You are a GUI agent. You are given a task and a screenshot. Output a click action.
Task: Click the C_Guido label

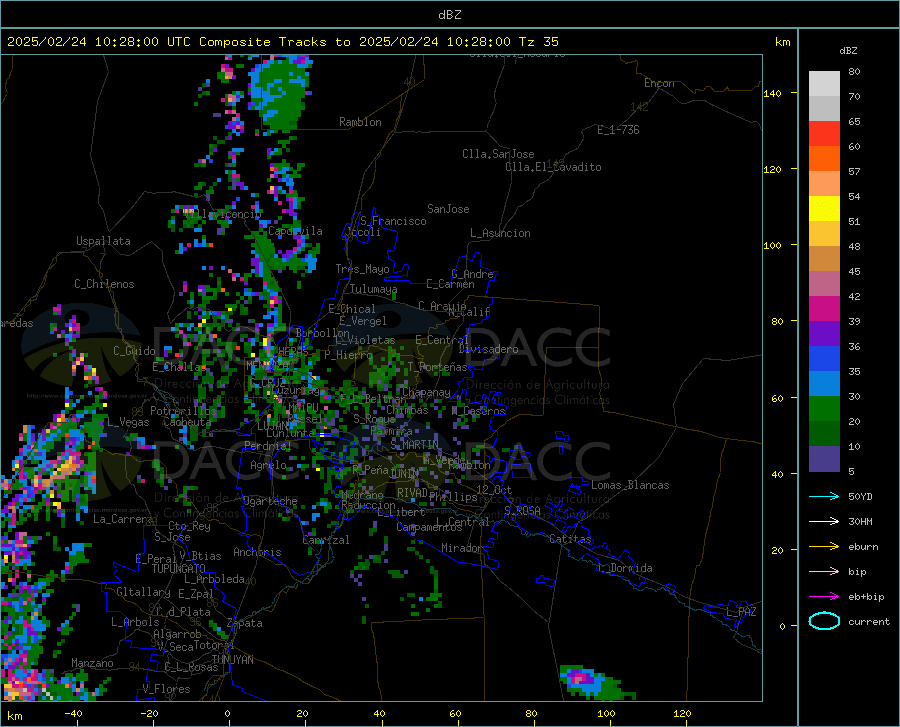click(134, 351)
